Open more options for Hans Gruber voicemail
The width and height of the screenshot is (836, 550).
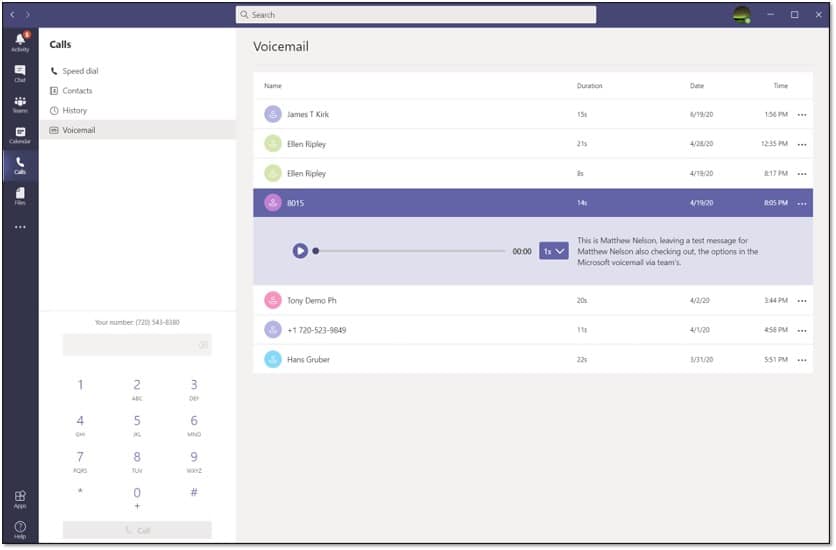[802, 360]
